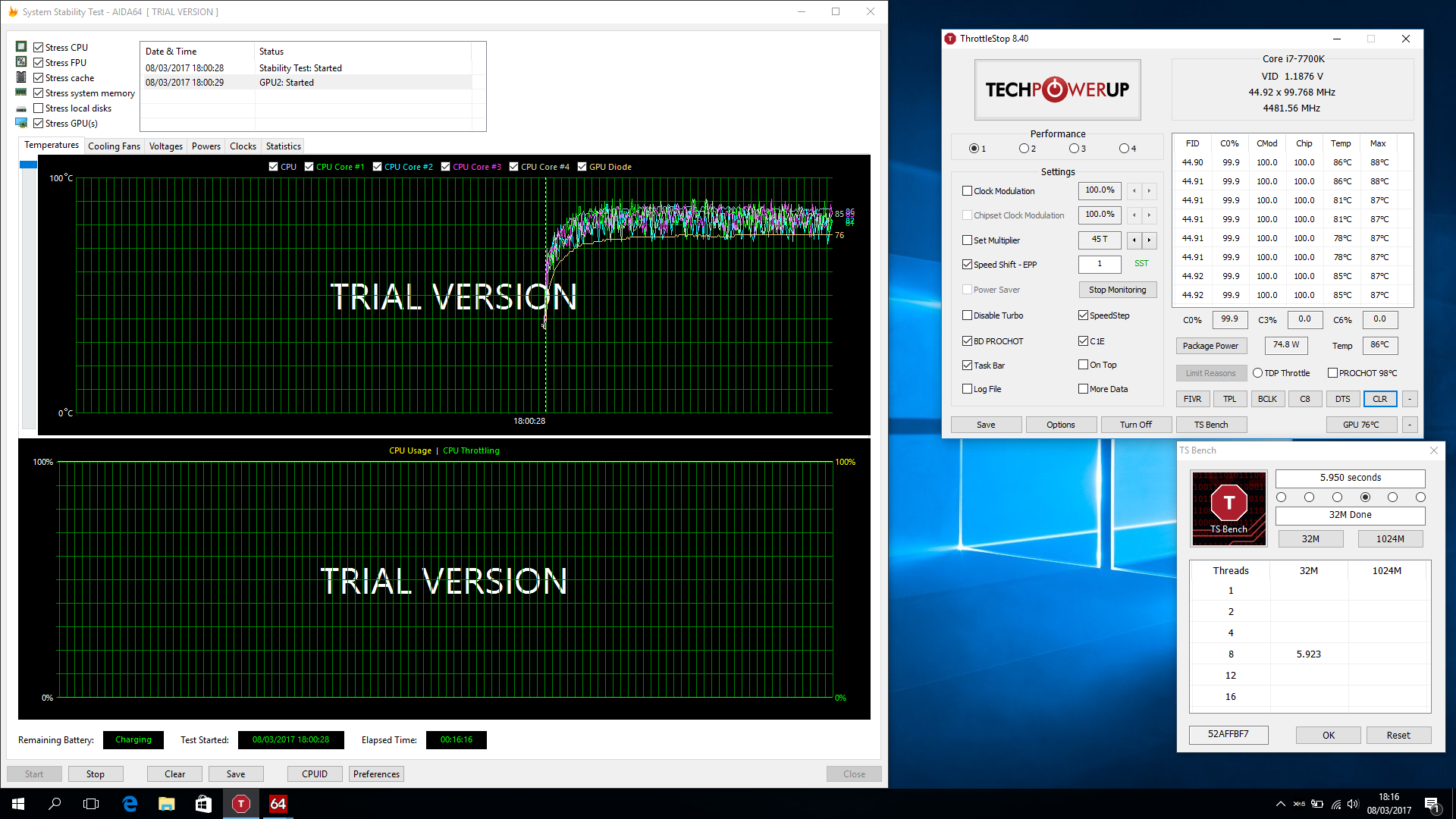Decrease Clock Modulation with left arrow
This screenshot has height=819, width=1456.
pos(1134,191)
